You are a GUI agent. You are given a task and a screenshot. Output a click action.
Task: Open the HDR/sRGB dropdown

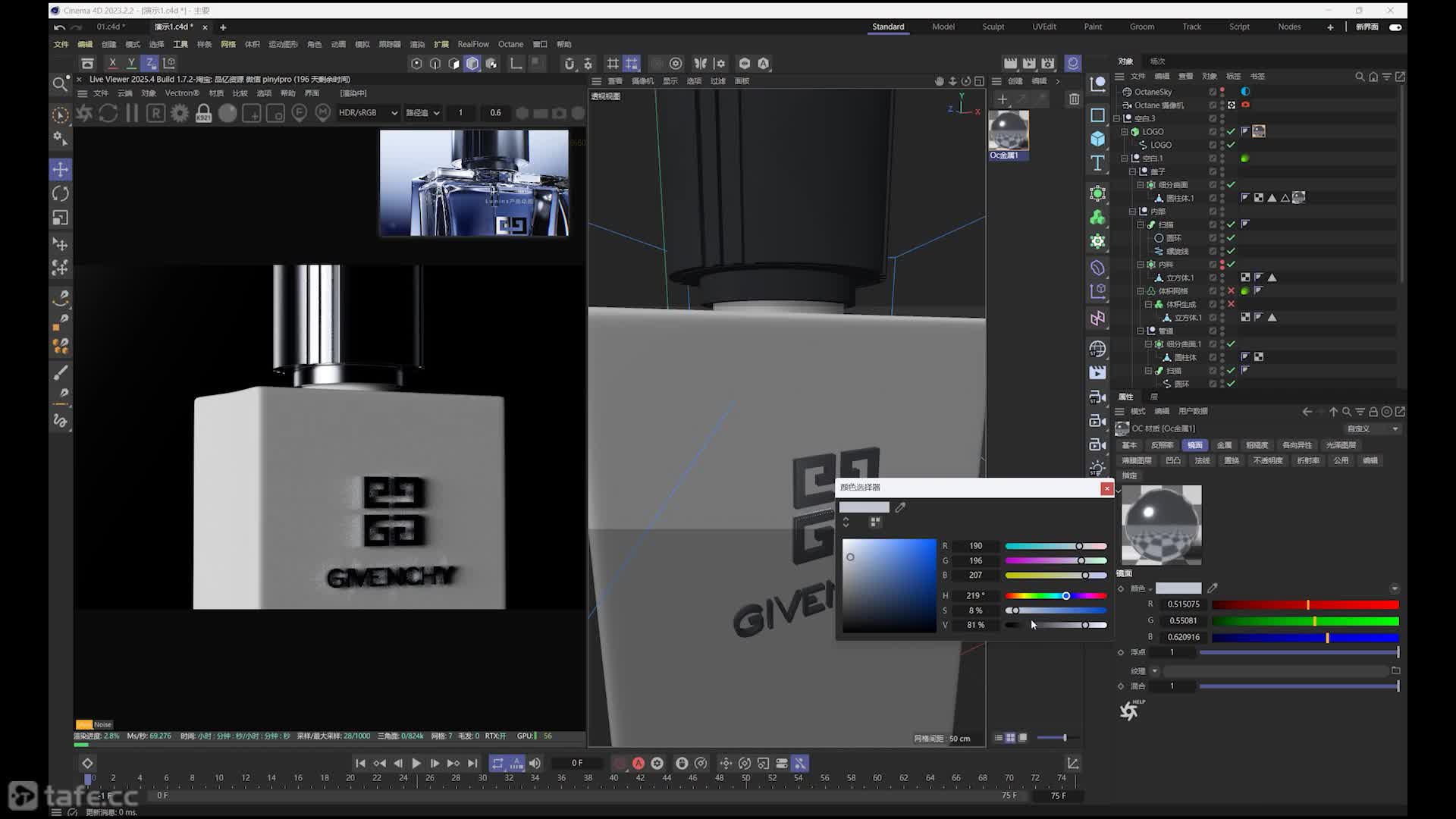(x=368, y=113)
